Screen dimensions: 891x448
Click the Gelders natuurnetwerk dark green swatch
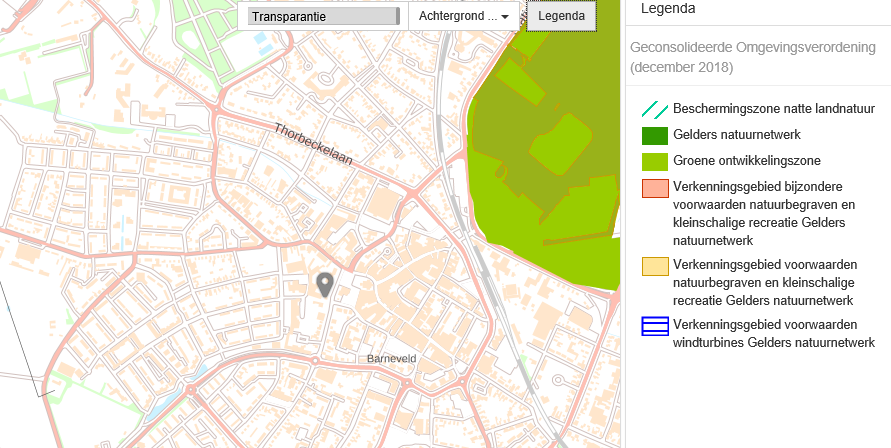coord(655,136)
